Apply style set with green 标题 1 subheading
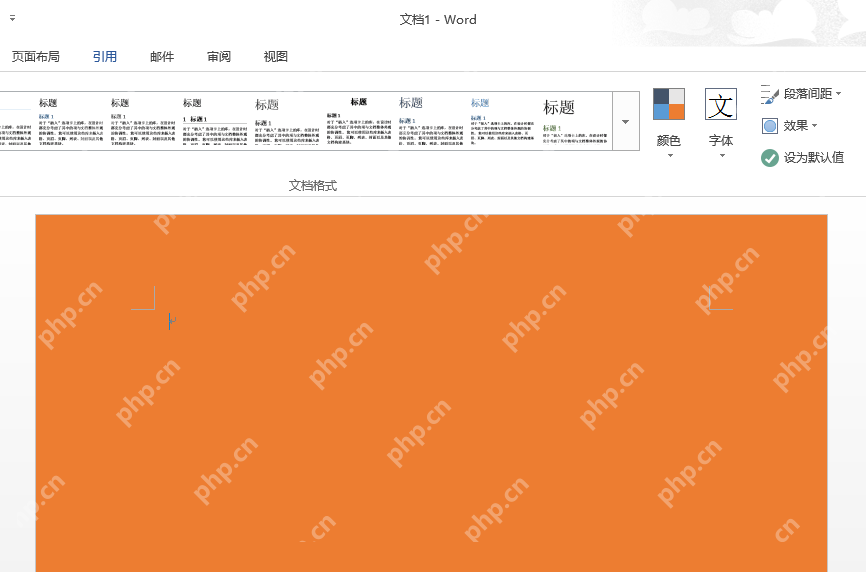Screen dimensions: 866x572 pyautogui.click(x=575, y=121)
